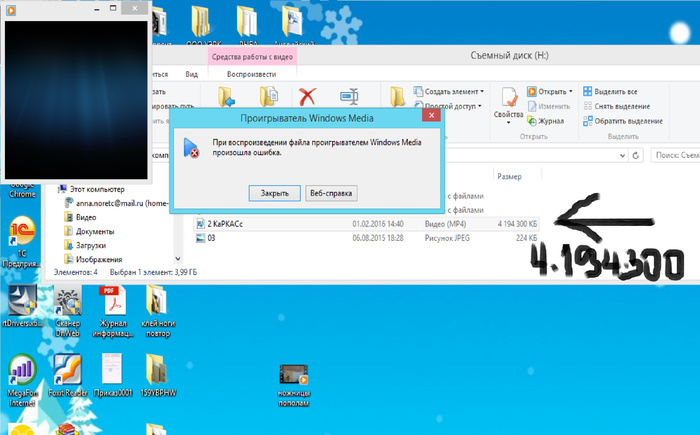The width and height of the screenshot is (700, 435).
Task: Click the Рисунок JPEG type cell
Action: tap(447, 238)
